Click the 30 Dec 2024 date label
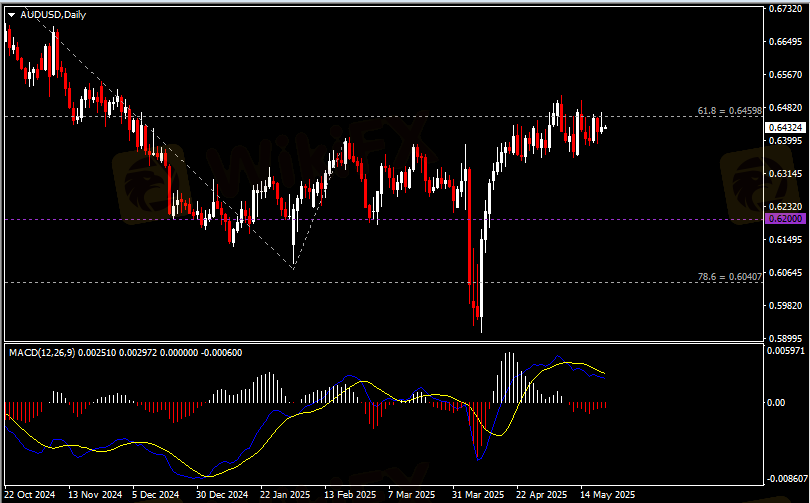Screen dimensions: 810x503 [221, 494]
